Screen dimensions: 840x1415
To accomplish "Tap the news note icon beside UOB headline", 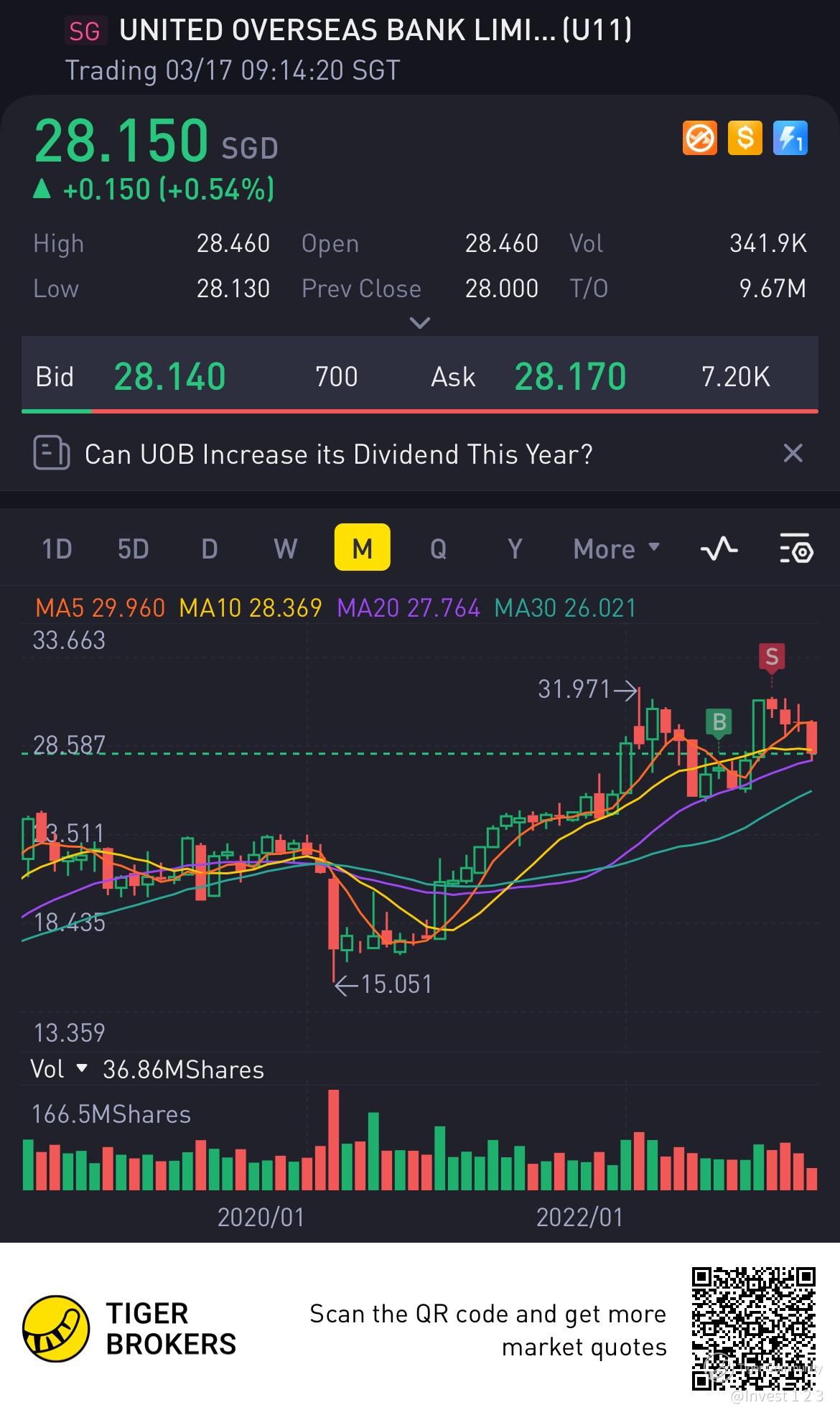I will pyautogui.click(x=52, y=454).
